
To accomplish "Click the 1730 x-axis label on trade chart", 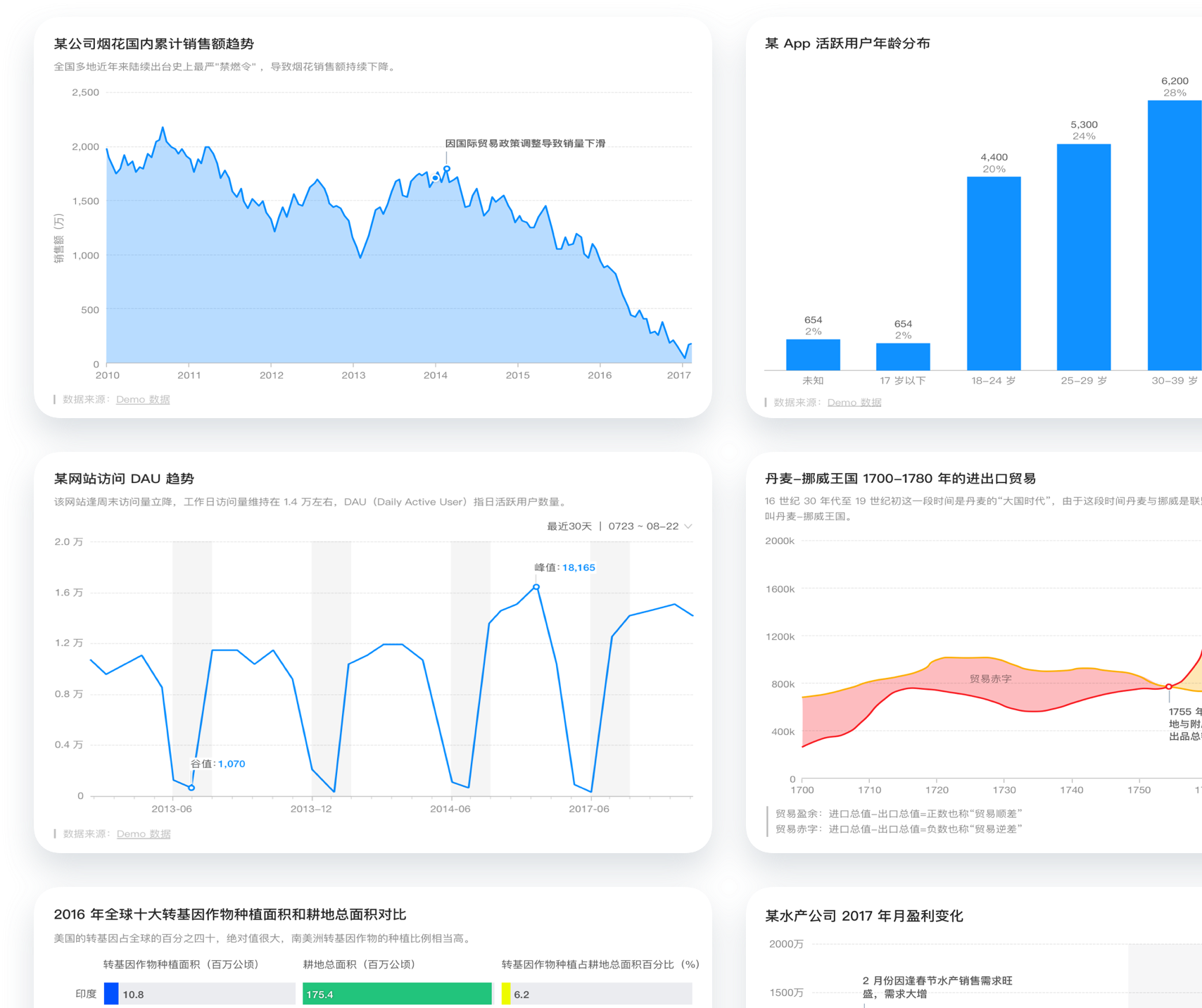I will point(1004,790).
